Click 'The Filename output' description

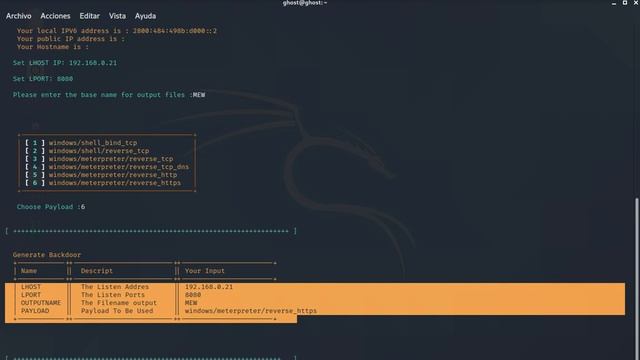coord(119,303)
